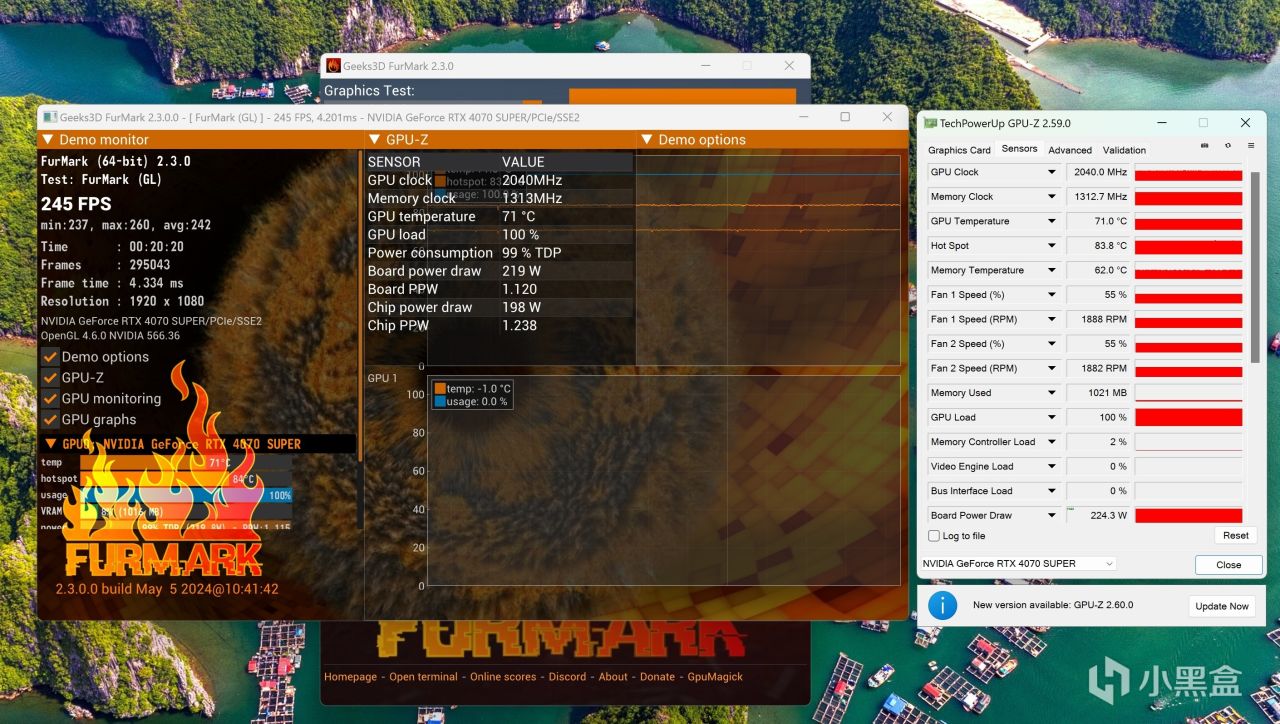Click the blue usage bar in GPU monitoring
1280x724 pixels.
[x=186, y=495]
